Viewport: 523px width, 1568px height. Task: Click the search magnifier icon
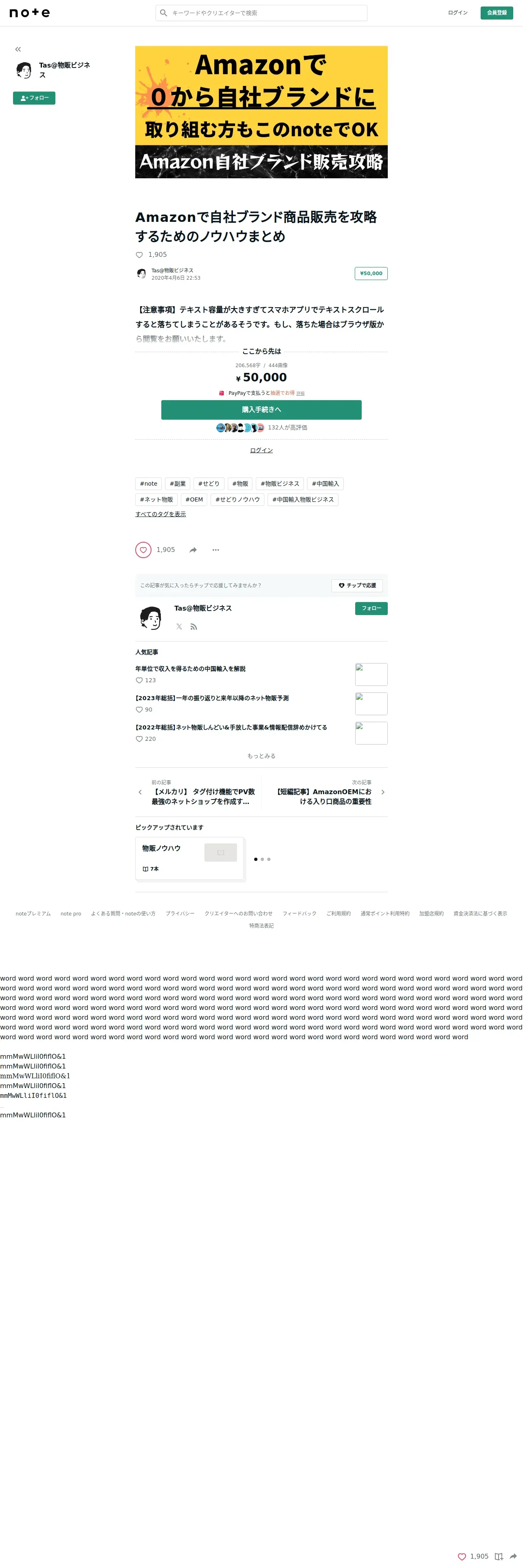point(163,13)
